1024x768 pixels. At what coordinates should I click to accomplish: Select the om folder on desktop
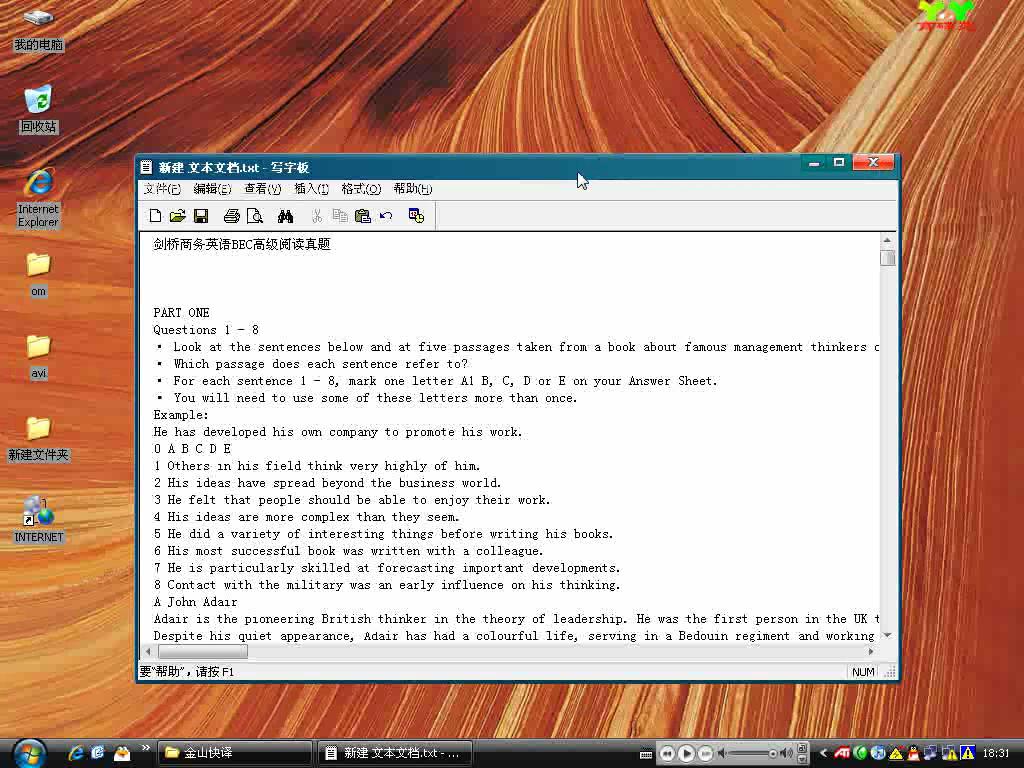coord(39,274)
